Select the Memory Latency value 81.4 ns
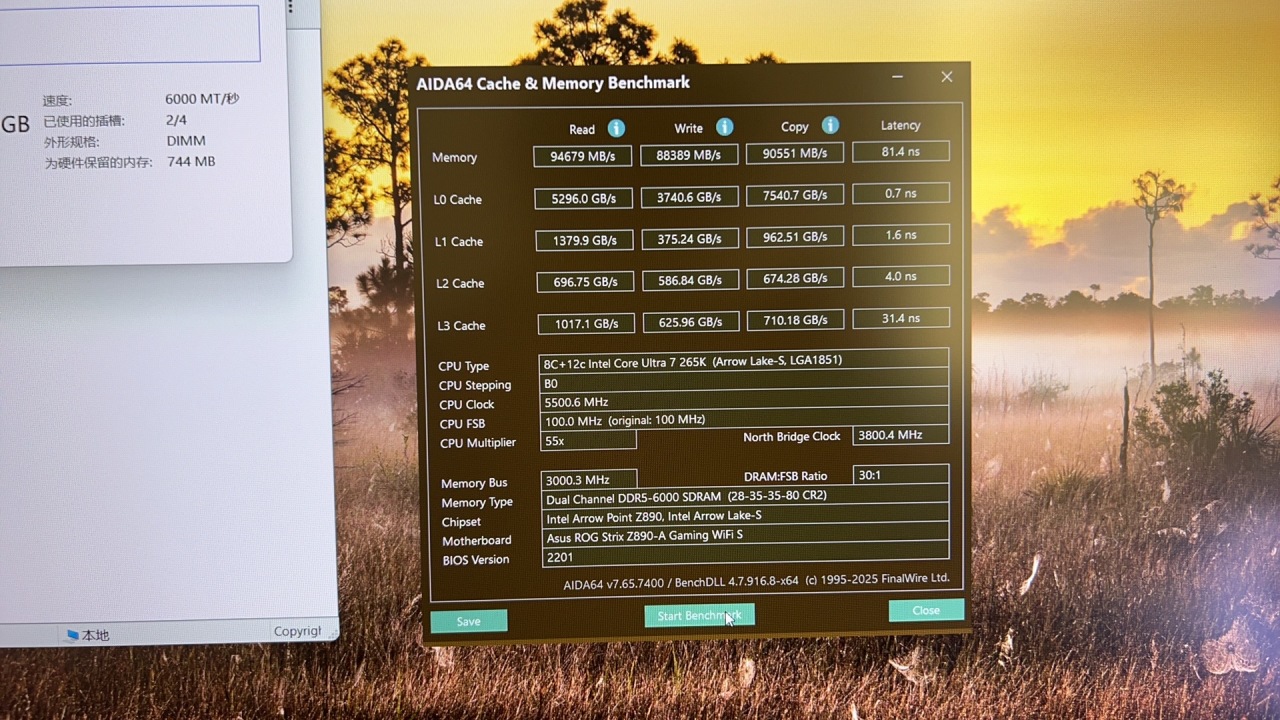This screenshot has height=720, width=1280. pos(901,151)
